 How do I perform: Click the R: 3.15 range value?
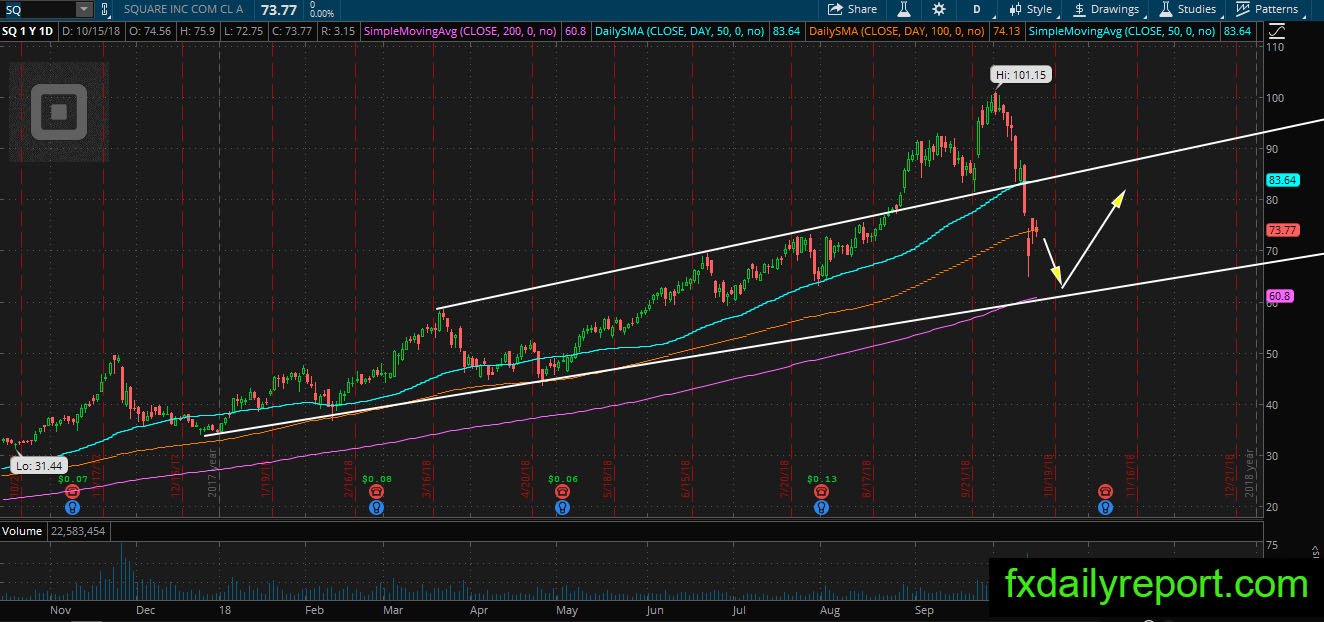338,32
